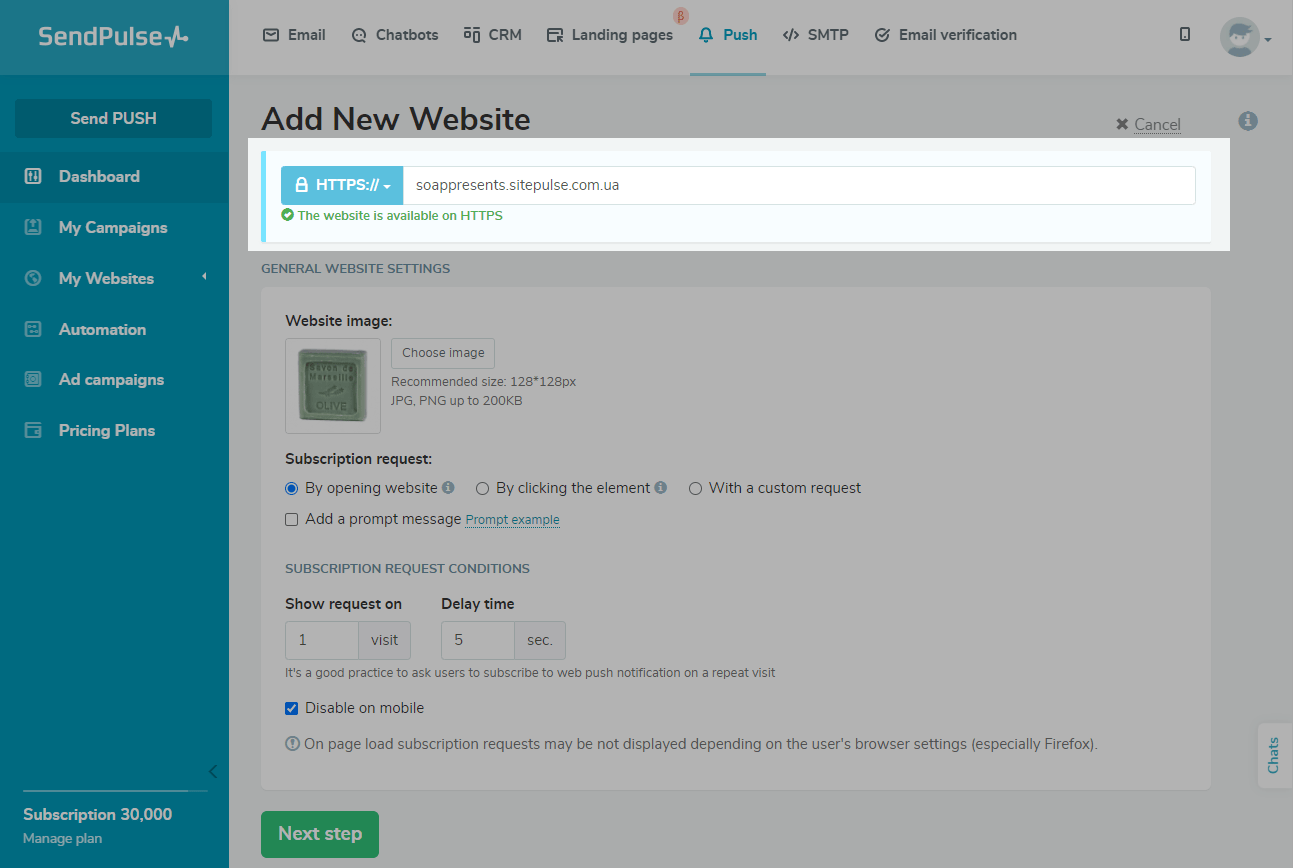Click info icon next to 'By clicking the element'
Viewport: 1293px width, 868px height.
point(660,488)
